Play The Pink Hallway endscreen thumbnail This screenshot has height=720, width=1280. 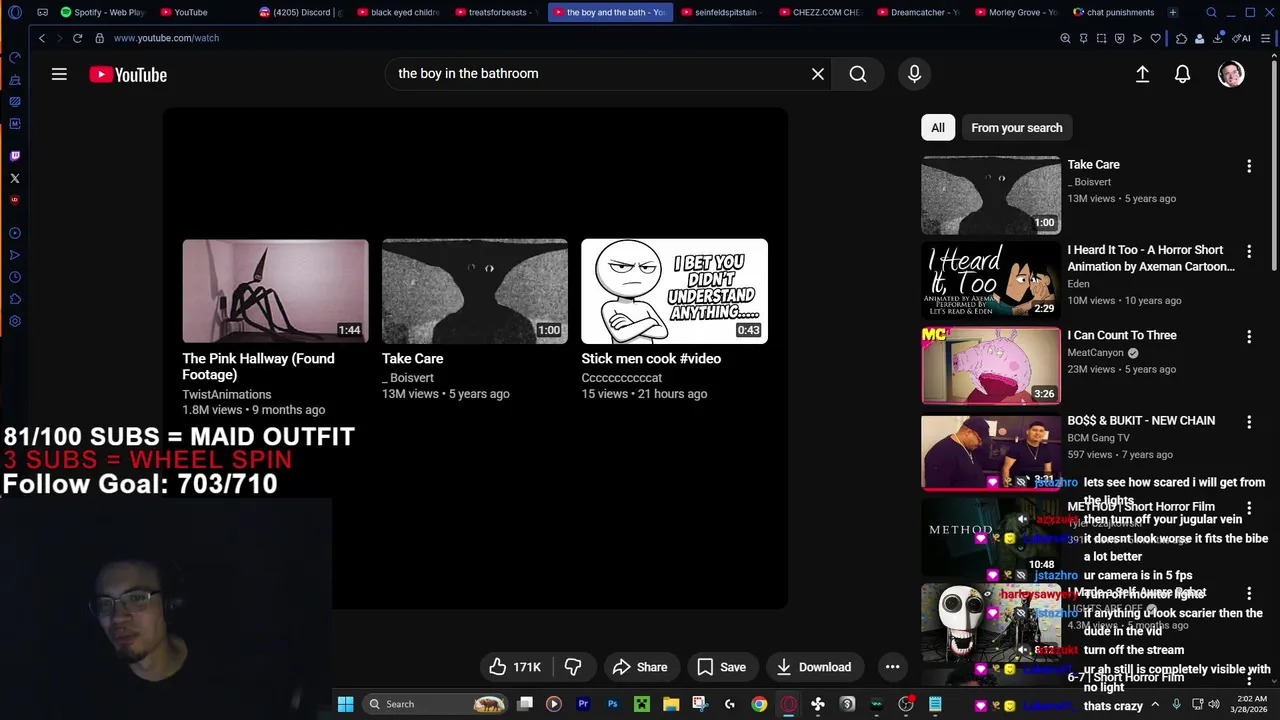pyautogui.click(x=275, y=291)
